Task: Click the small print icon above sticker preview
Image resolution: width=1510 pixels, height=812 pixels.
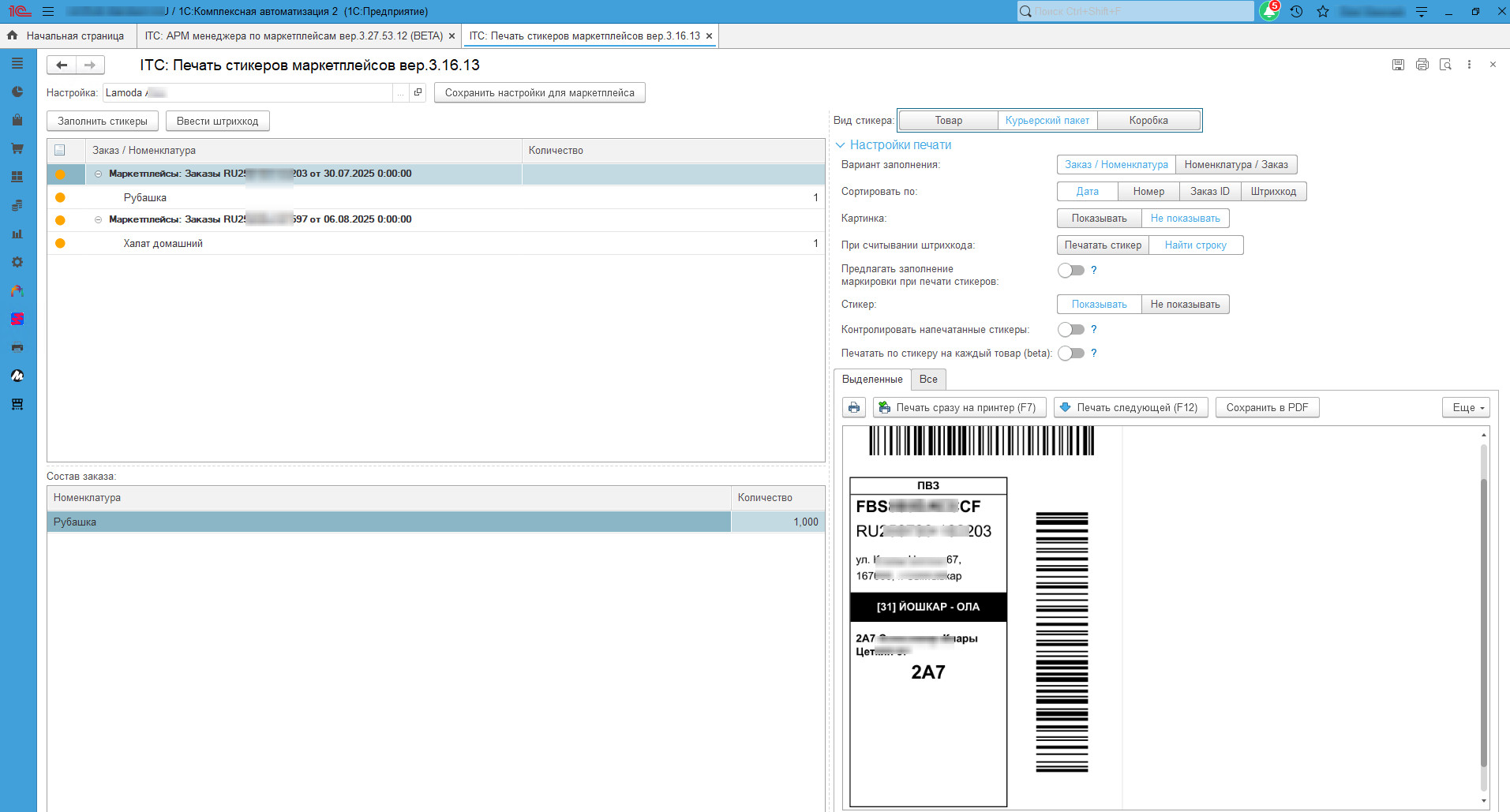Action: [x=854, y=408]
